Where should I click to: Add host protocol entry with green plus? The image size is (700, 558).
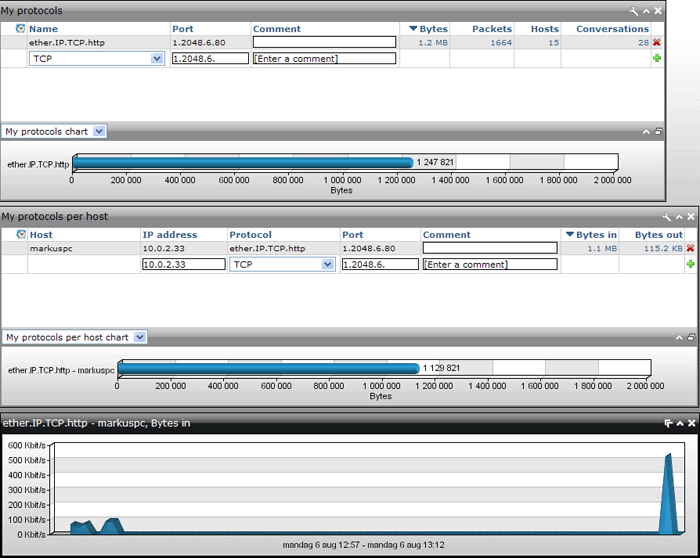(x=691, y=264)
